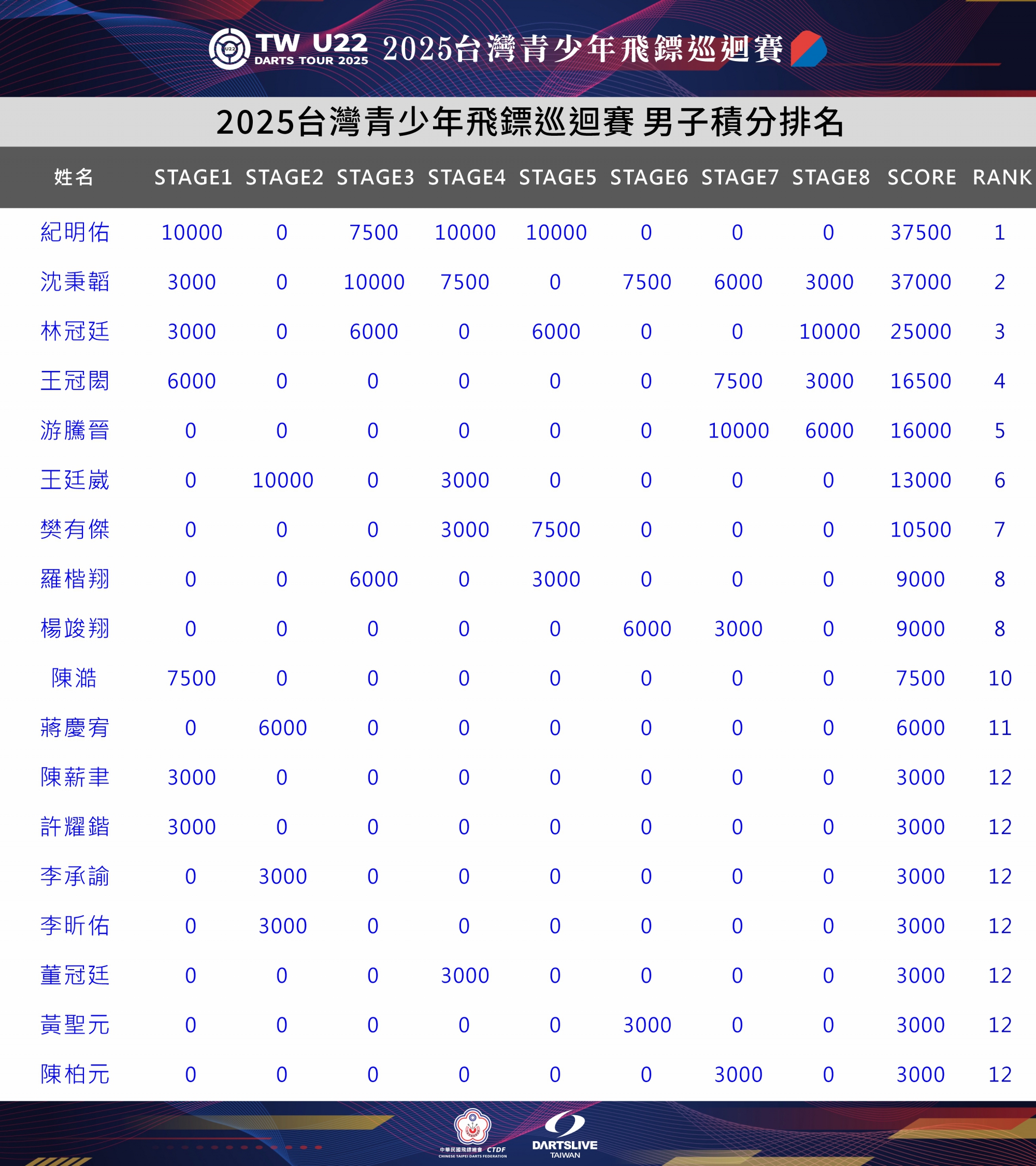Click the 姓名 column header

click(x=74, y=177)
